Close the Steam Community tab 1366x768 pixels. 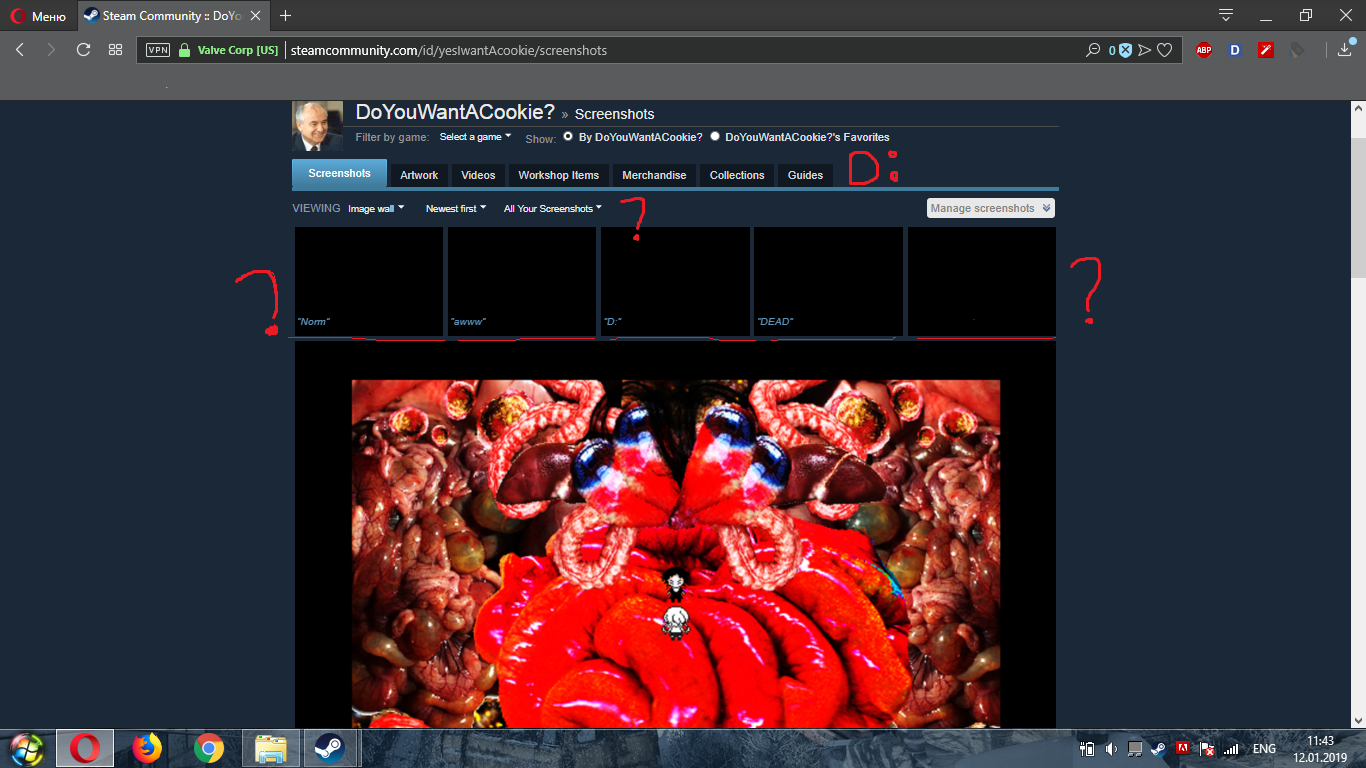(256, 16)
